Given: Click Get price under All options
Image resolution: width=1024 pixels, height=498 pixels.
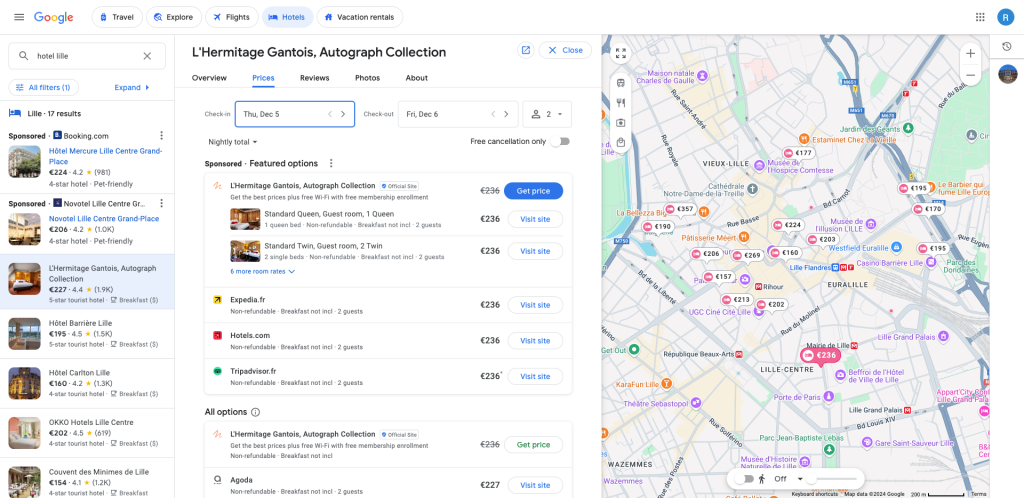Looking at the screenshot, I should [x=534, y=444].
